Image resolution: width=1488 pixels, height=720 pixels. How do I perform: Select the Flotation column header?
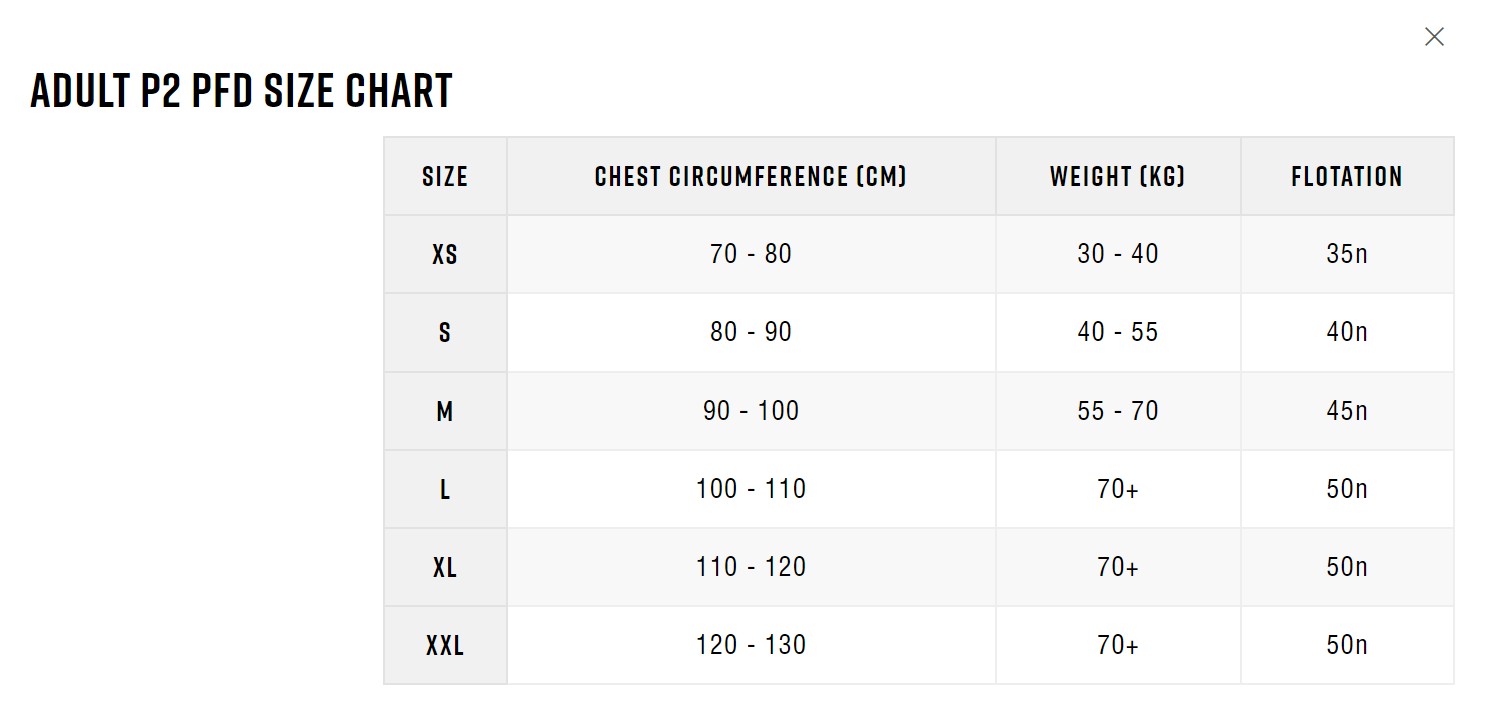(x=1347, y=177)
